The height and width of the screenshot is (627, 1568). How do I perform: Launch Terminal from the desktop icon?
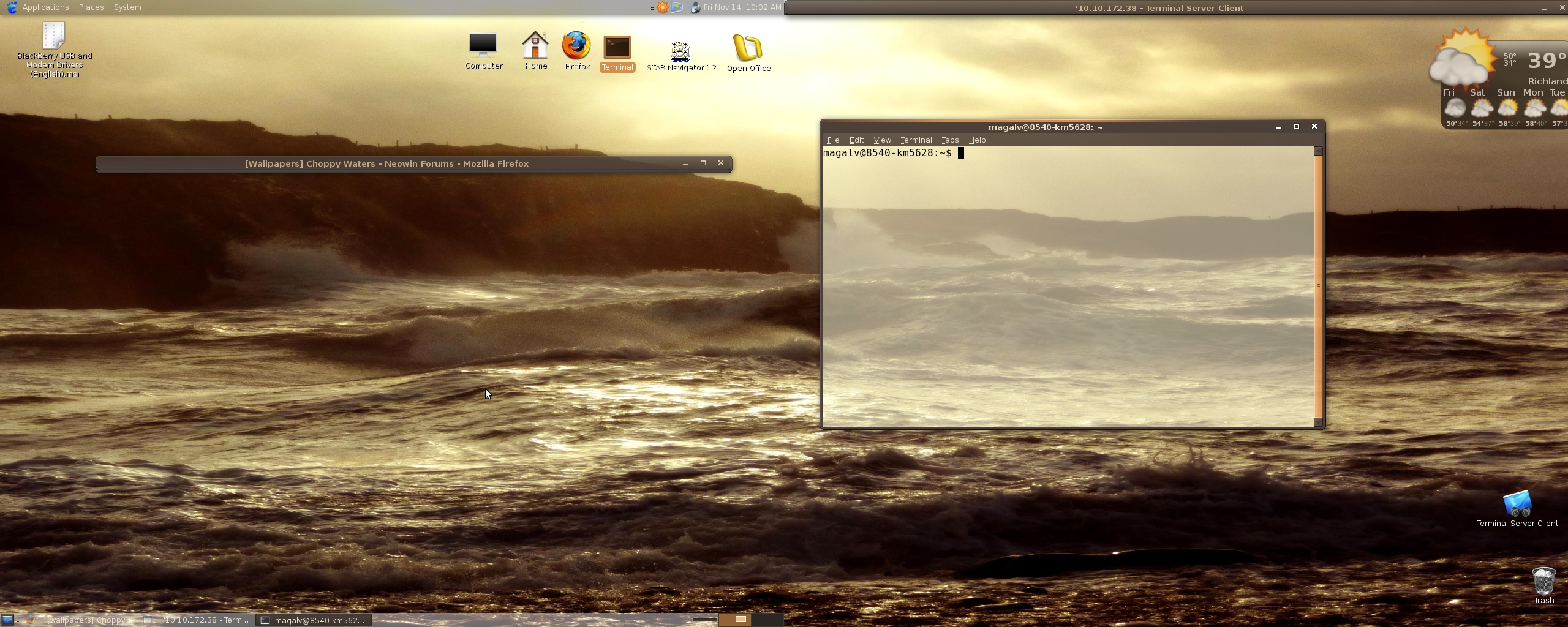click(617, 48)
